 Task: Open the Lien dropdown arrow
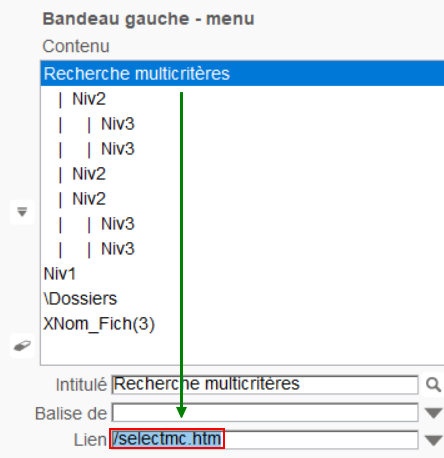coord(433,440)
